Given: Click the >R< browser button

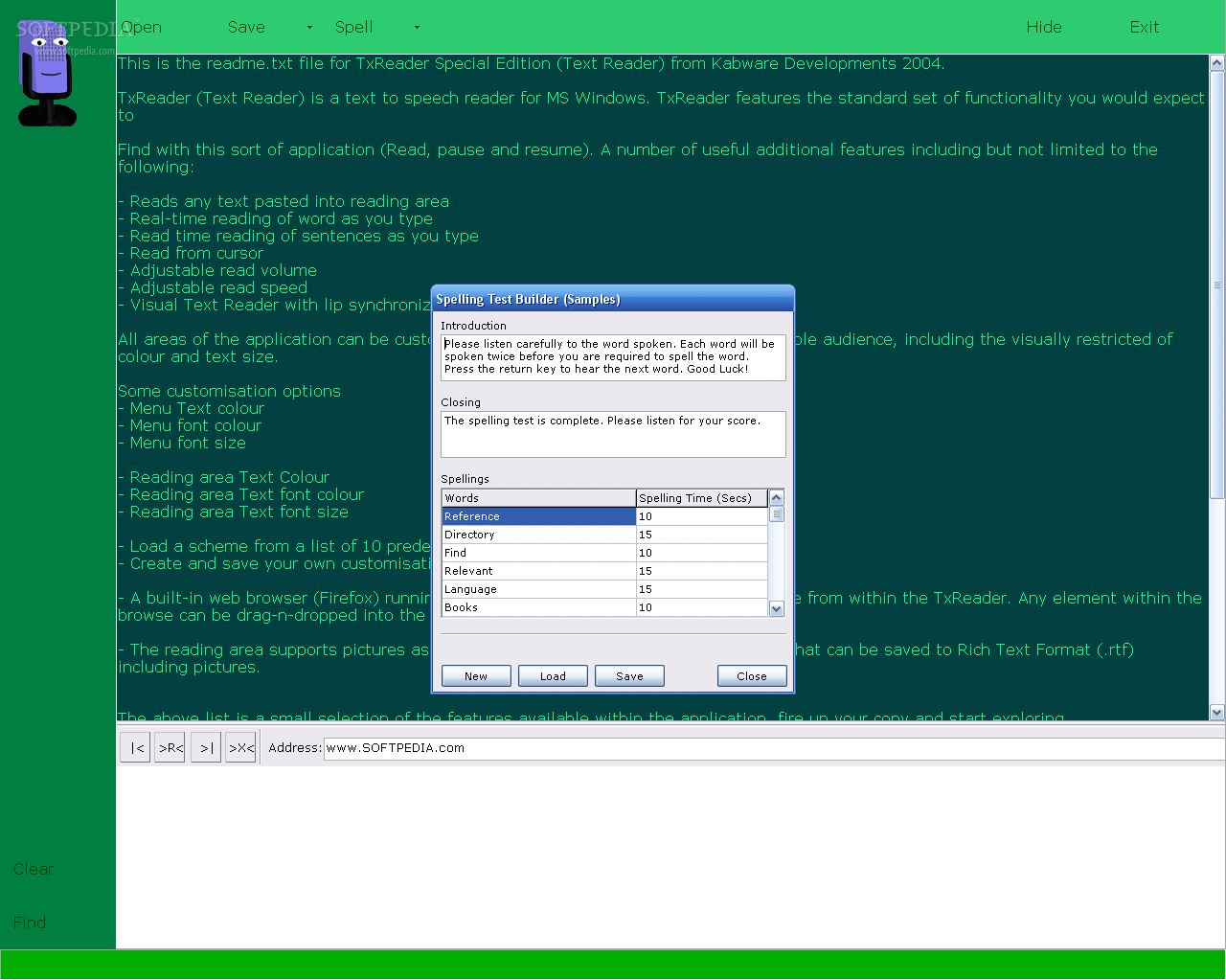Looking at the screenshot, I should (170, 748).
